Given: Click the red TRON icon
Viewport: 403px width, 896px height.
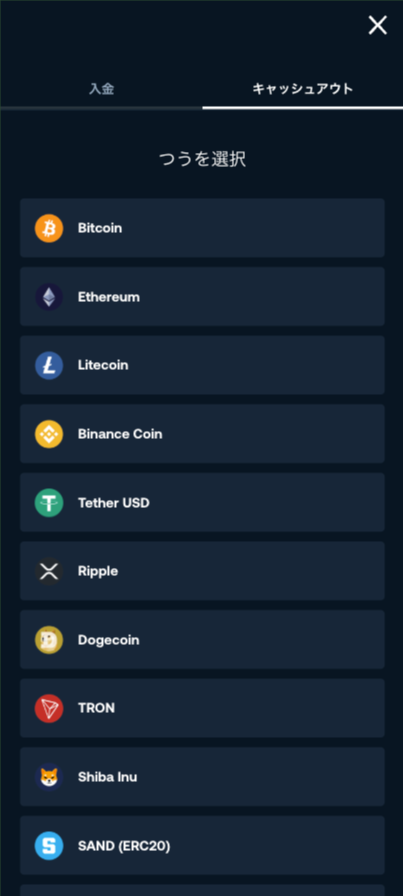Looking at the screenshot, I should tap(49, 709).
